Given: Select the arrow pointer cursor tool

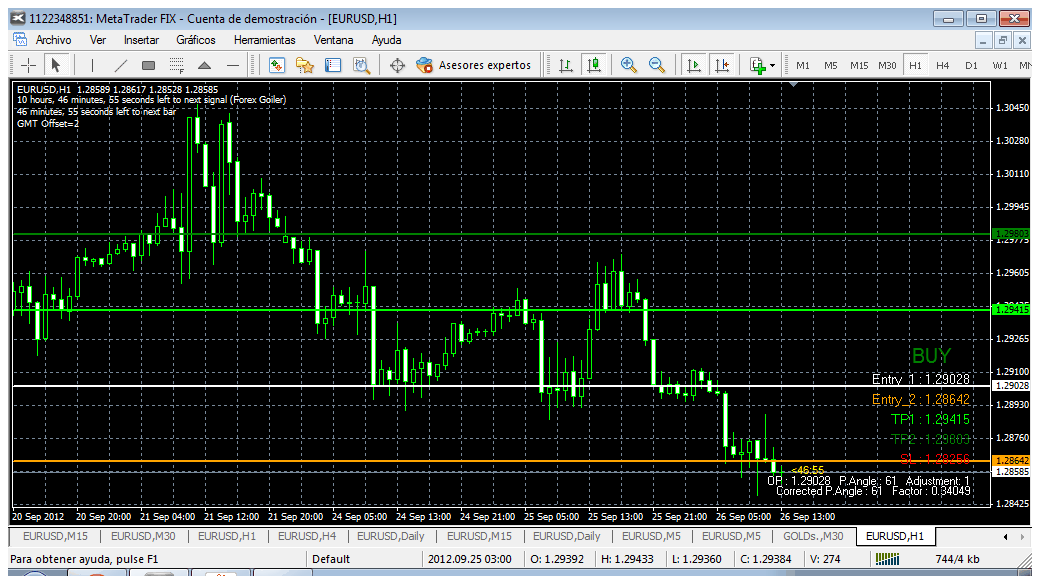Looking at the screenshot, I should coord(56,65).
